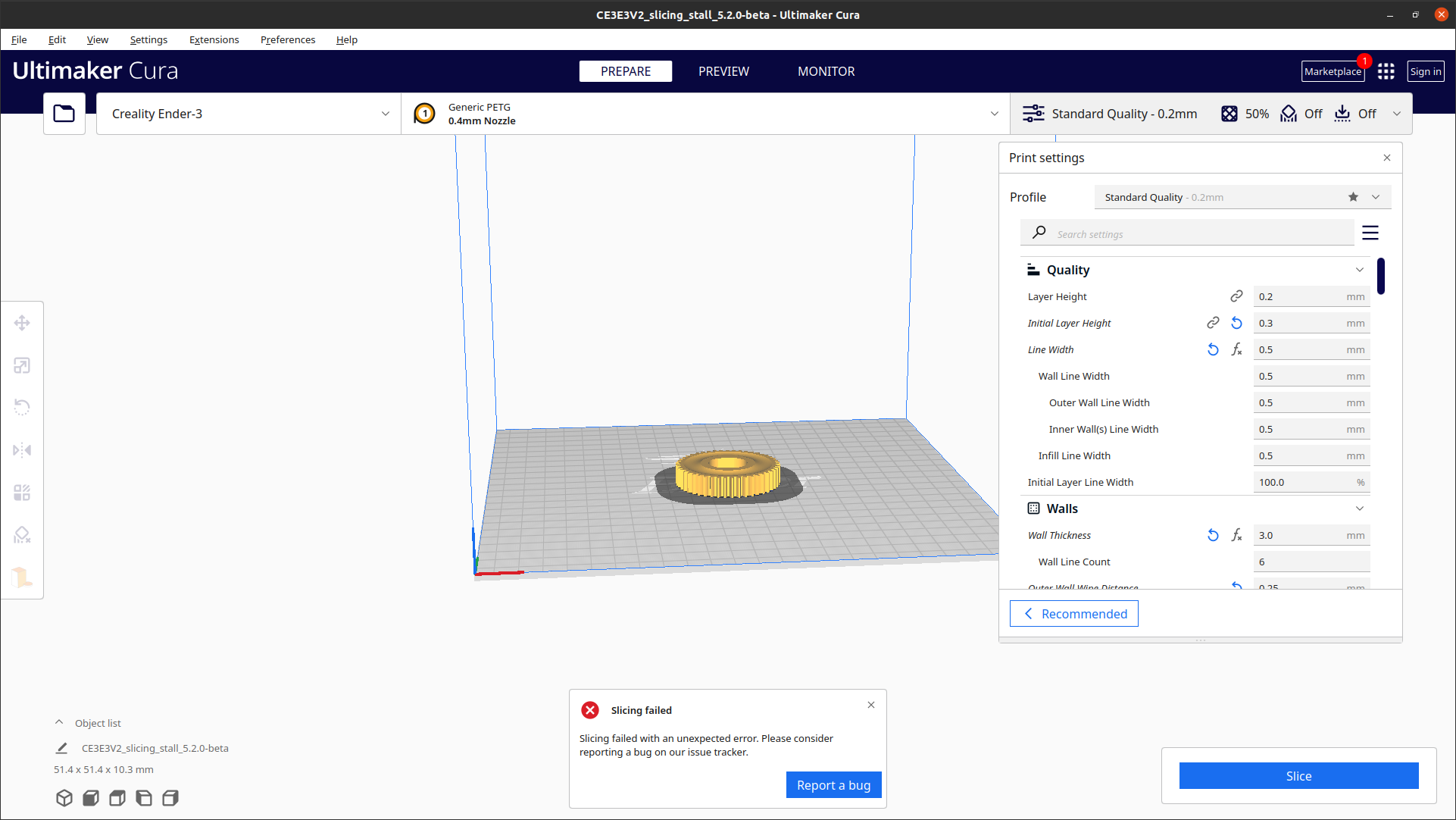Switch to 3D view cube icon
Image resolution: width=1456 pixels, height=820 pixels.
[x=64, y=798]
